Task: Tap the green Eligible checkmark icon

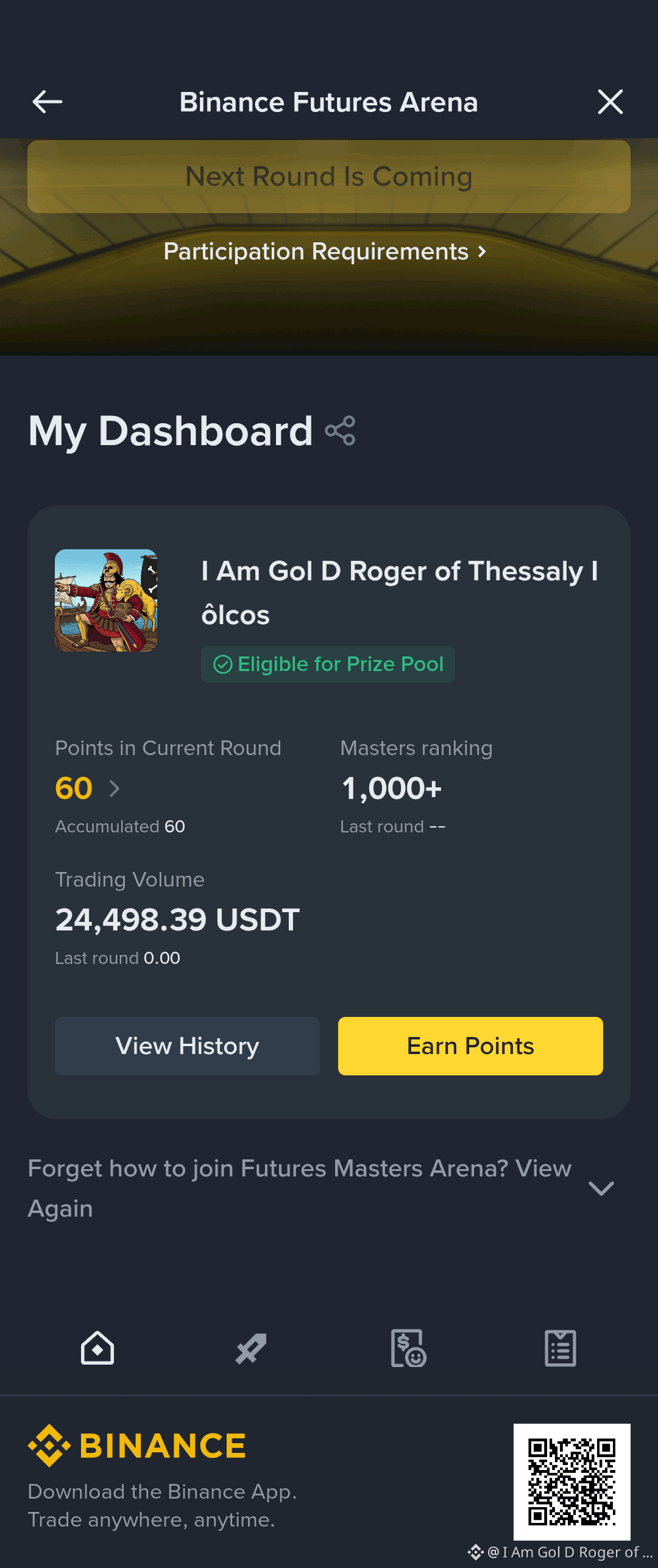Action: click(223, 664)
